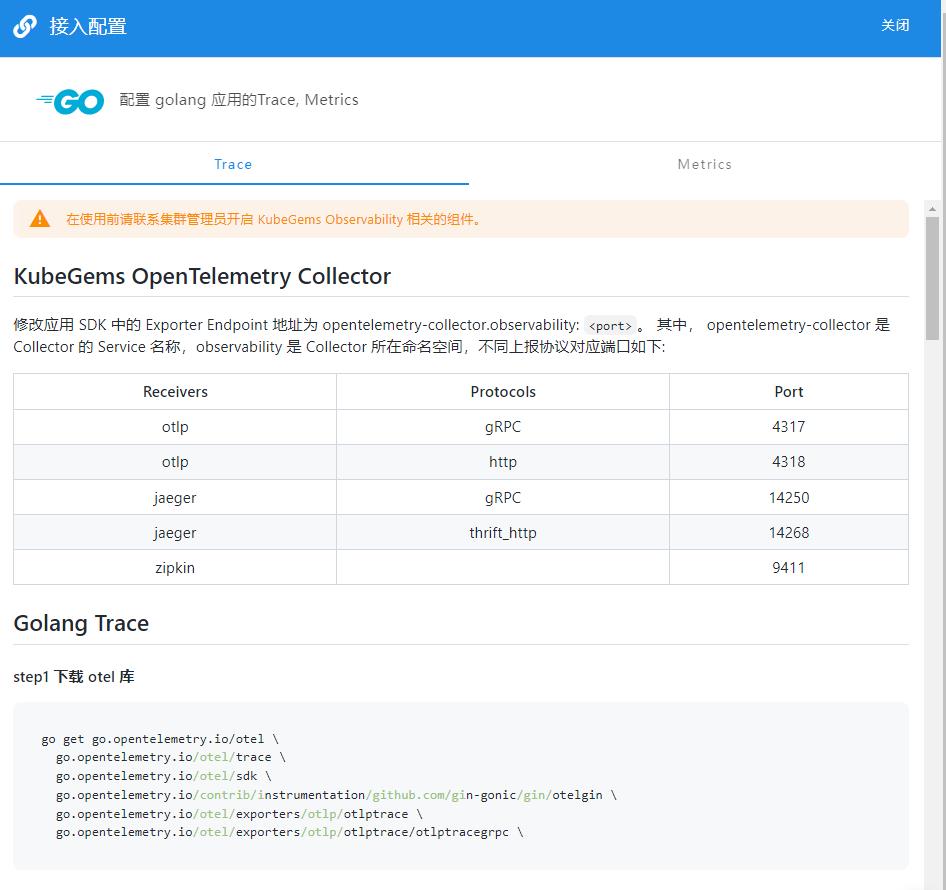The height and width of the screenshot is (890, 946).
Task: Click the jaeger cell in the 14268 row
Action: (175, 533)
